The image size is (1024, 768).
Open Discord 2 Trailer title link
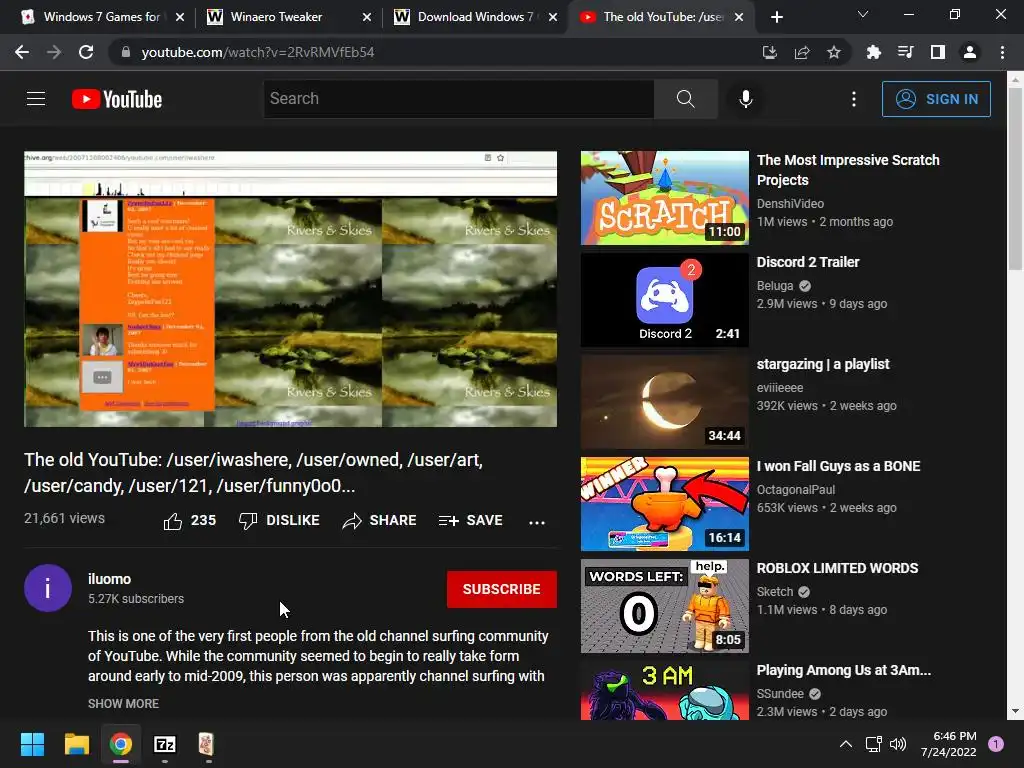click(x=808, y=262)
